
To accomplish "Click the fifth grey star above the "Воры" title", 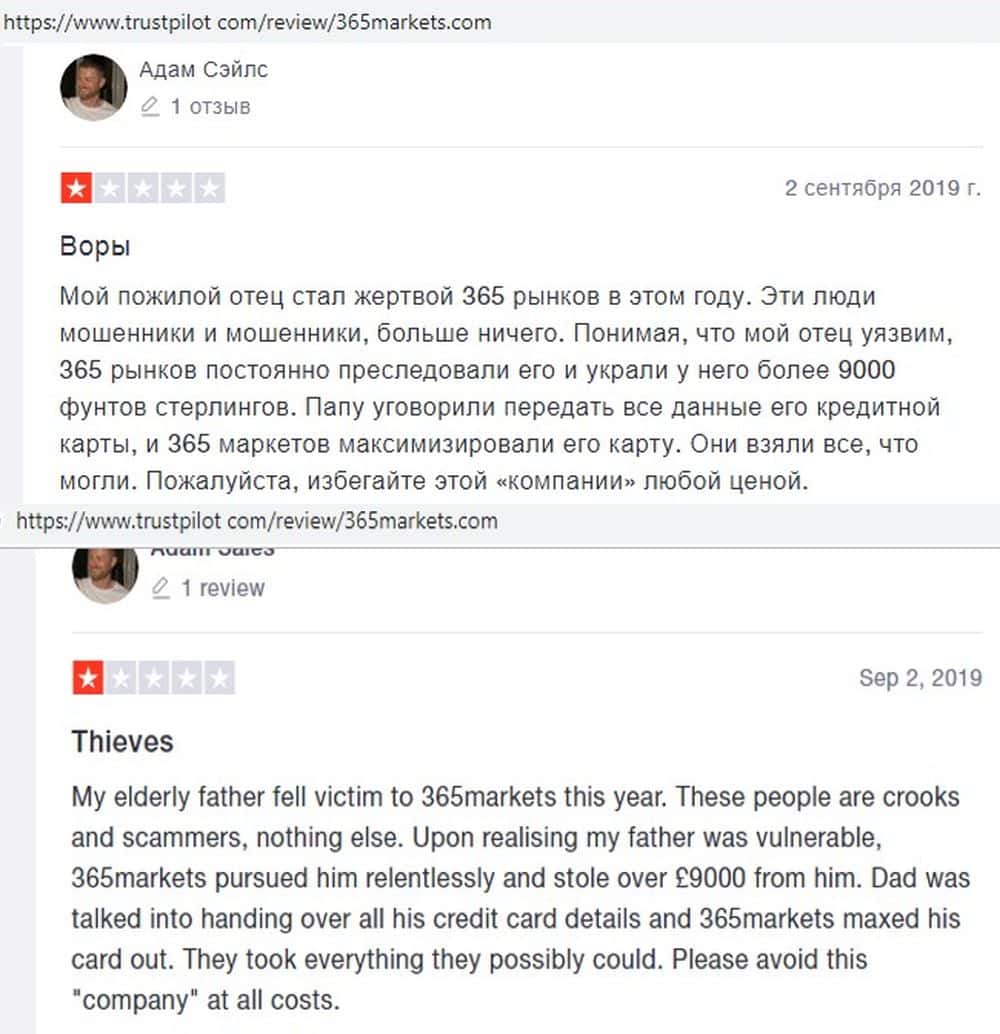I will pos(209,188).
